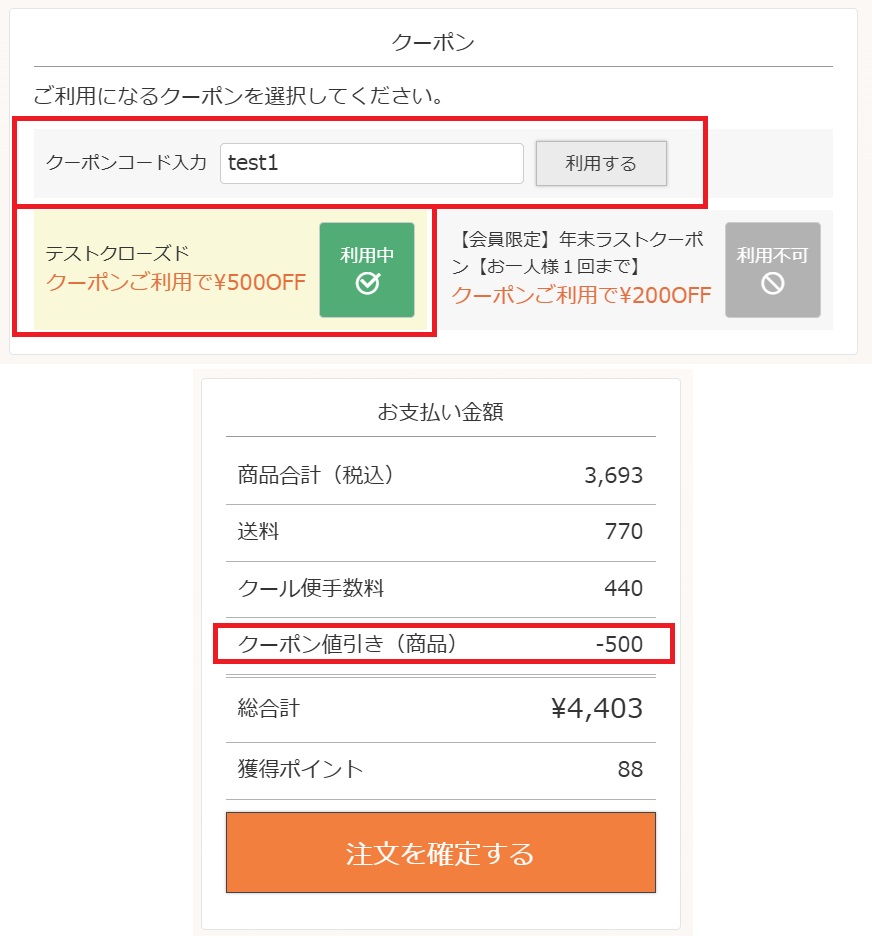
Task: Select the green 利用中 coupon status badge
Action: (x=369, y=270)
